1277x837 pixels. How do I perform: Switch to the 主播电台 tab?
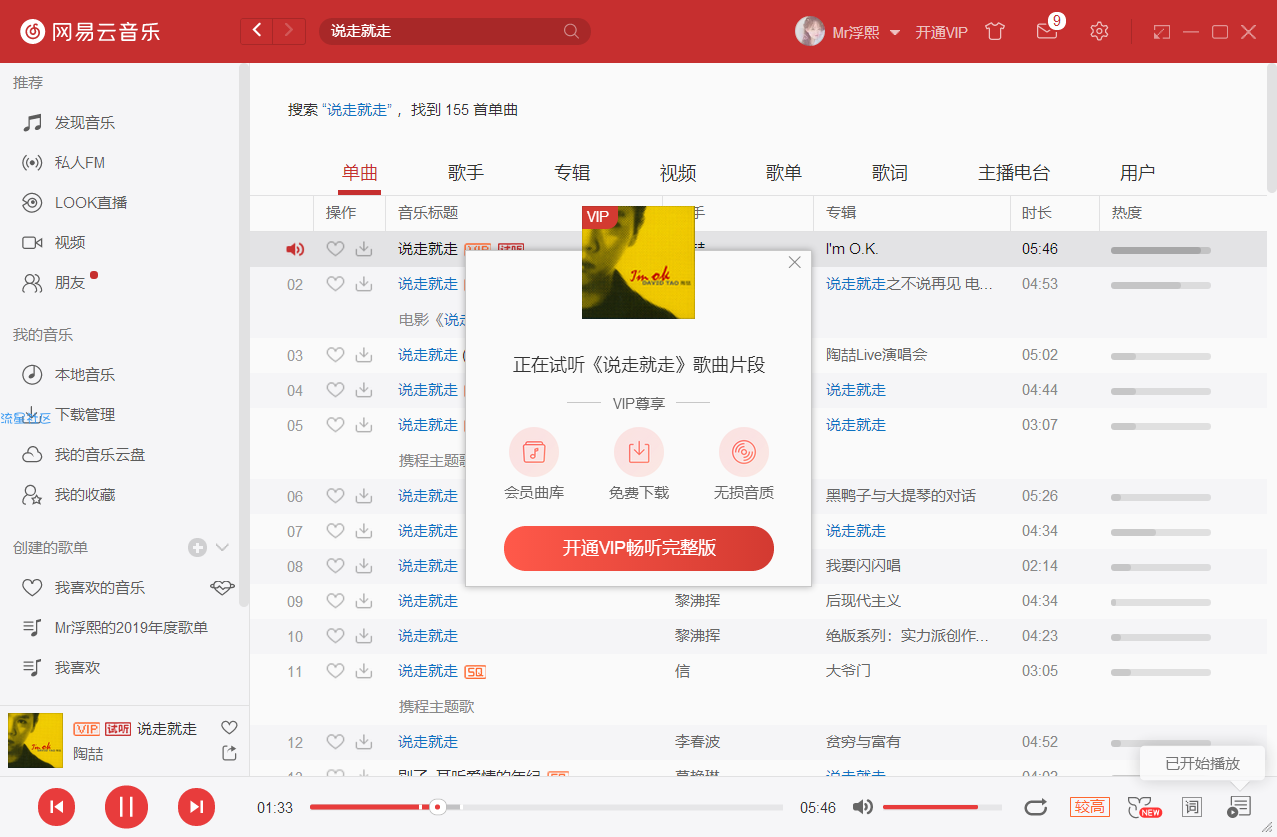point(1014,173)
